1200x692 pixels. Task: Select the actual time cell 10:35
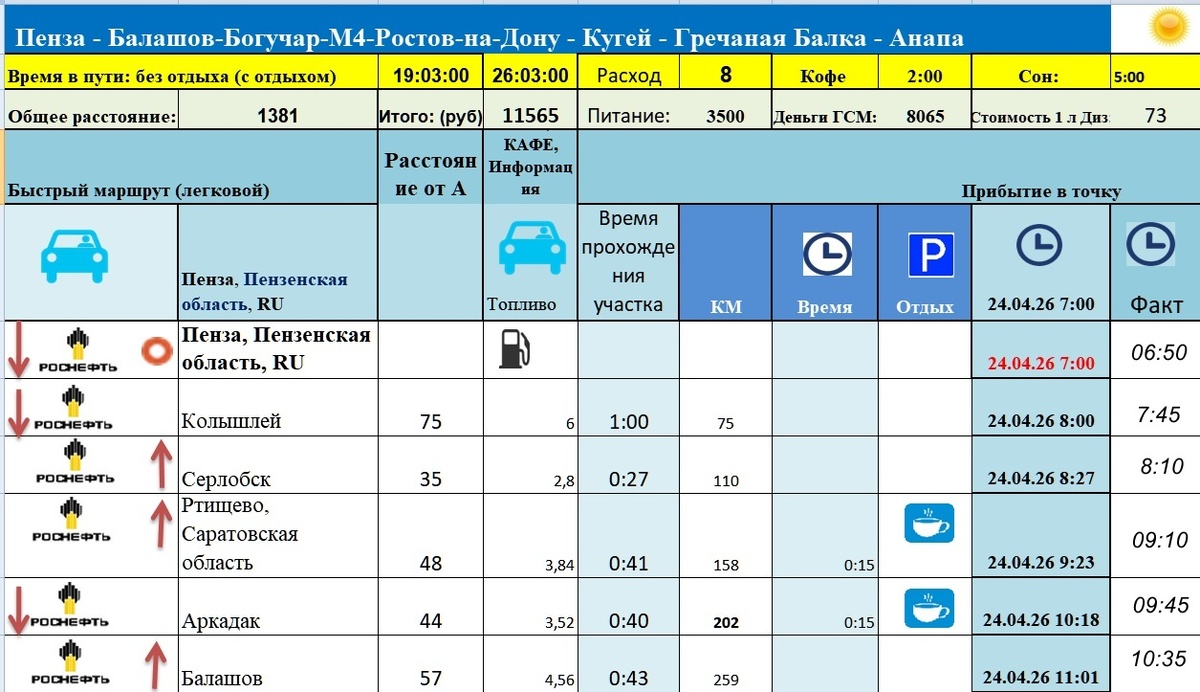[1154, 664]
